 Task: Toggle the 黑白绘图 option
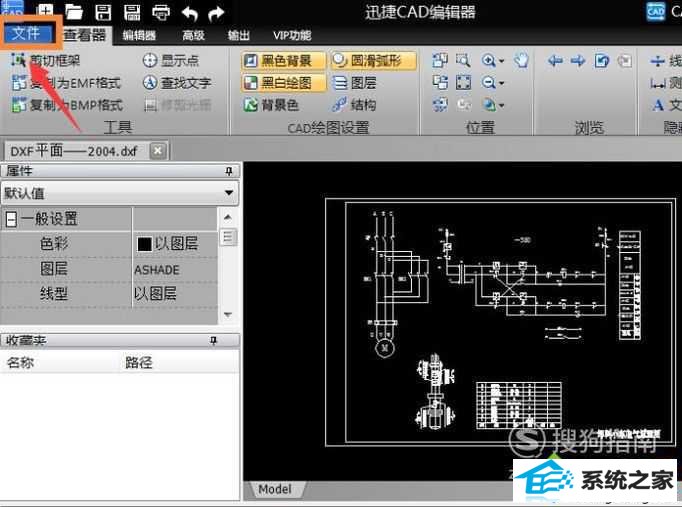(283, 83)
